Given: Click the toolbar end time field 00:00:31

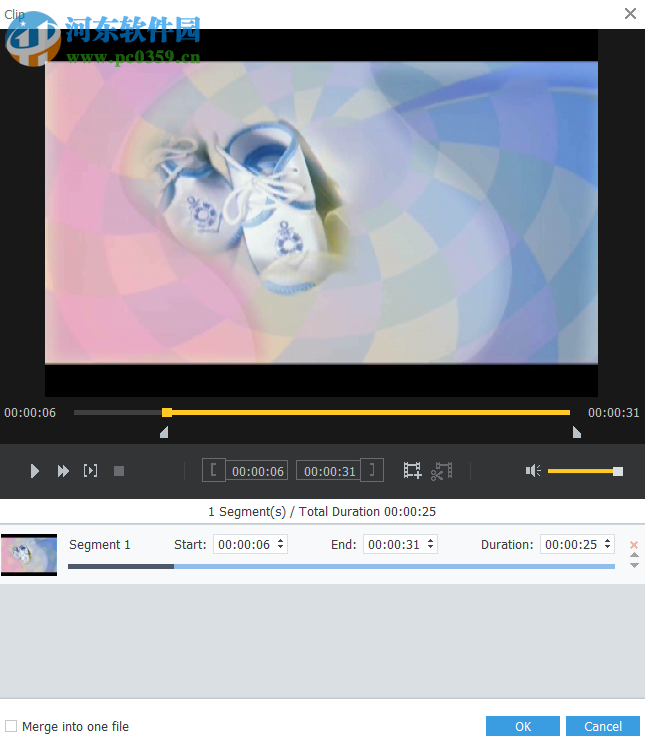Looking at the screenshot, I should [329, 471].
